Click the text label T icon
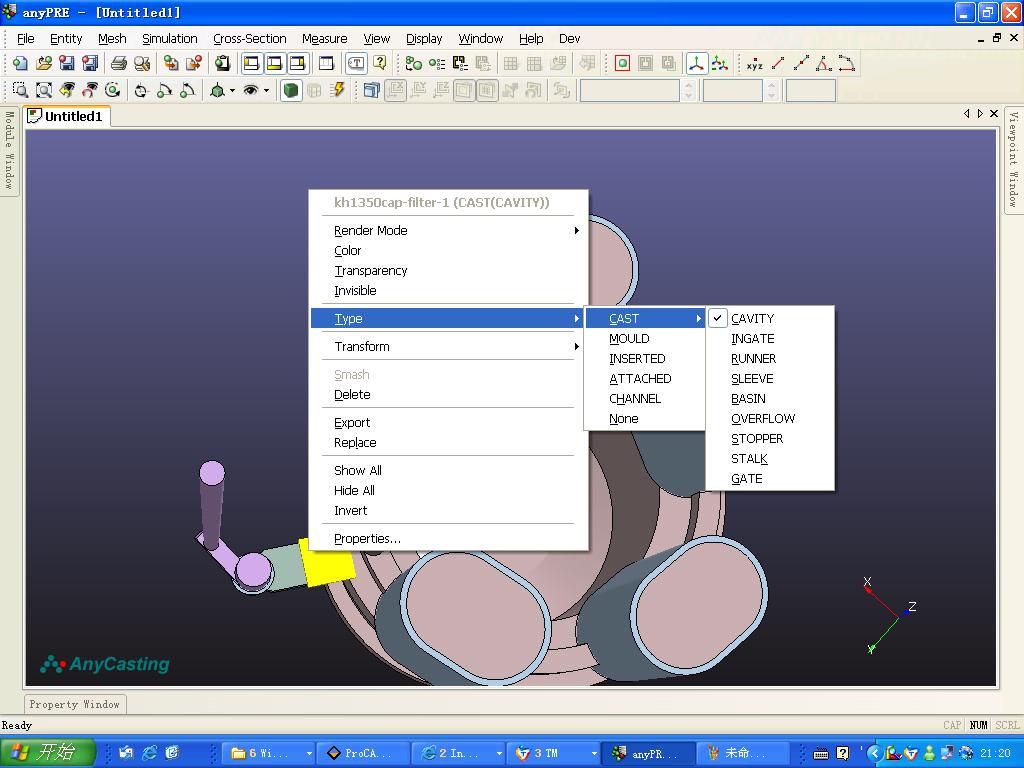The image size is (1024, 768). 356,63
